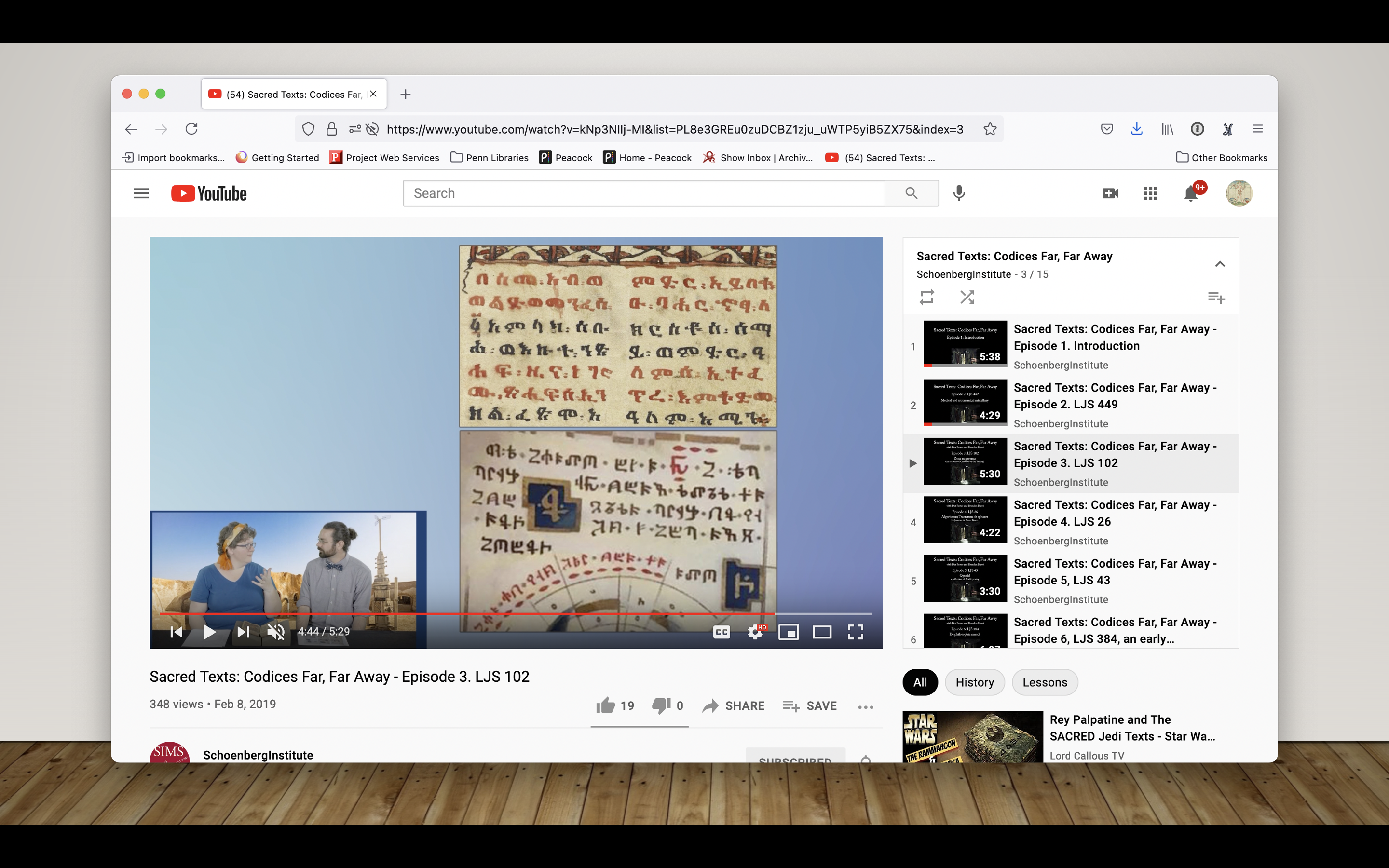Viewport: 1389px width, 868px height.
Task: Reload the page
Action: tap(191, 129)
